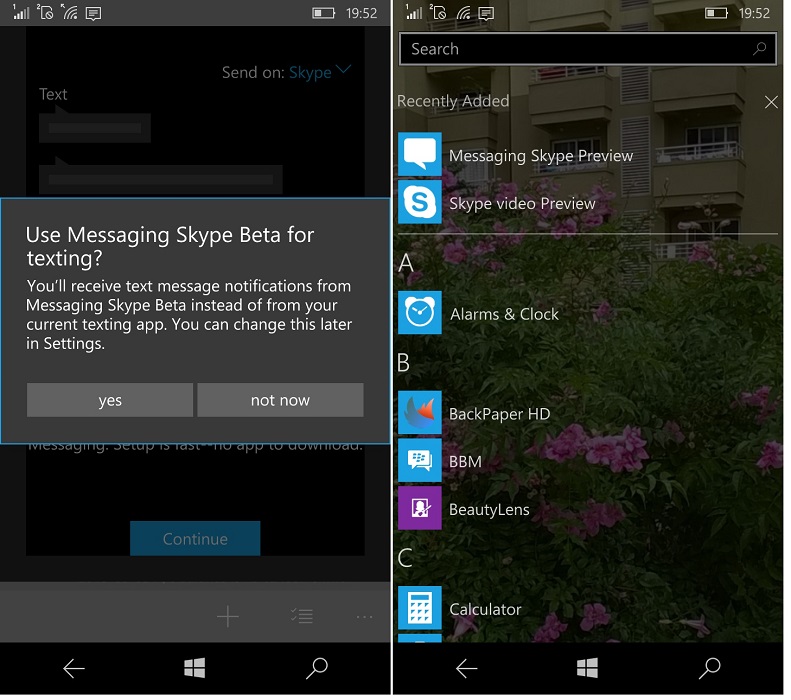The height and width of the screenshot is (700, 791).
Task: Tap the signal strength icon on left status bar
Action: coord(21,13)
